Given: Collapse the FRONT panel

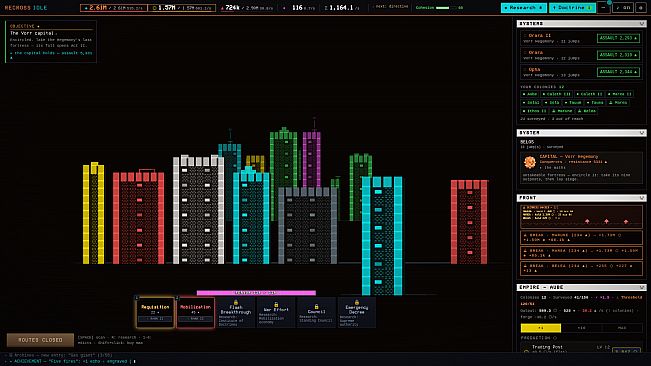Looking at the screenshot, I should 642,198.
